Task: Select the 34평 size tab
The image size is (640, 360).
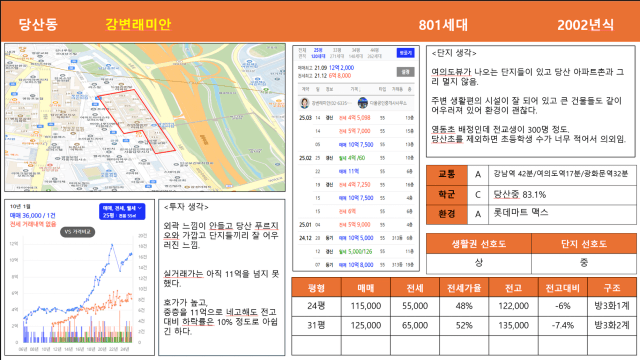Action: tap(356, 53)
